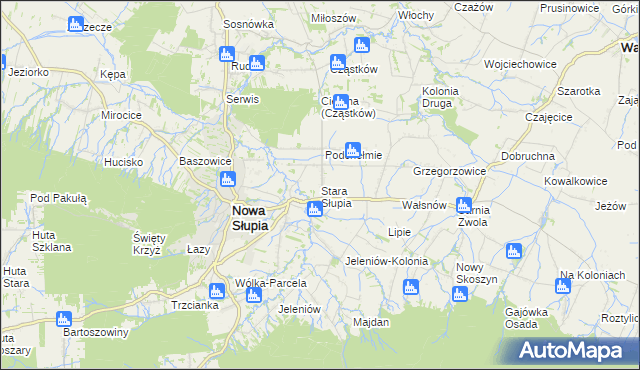This screenshot has width=640, height=370.
Task: Click the Czajęcice label
Action: click(x=549, y=117)
